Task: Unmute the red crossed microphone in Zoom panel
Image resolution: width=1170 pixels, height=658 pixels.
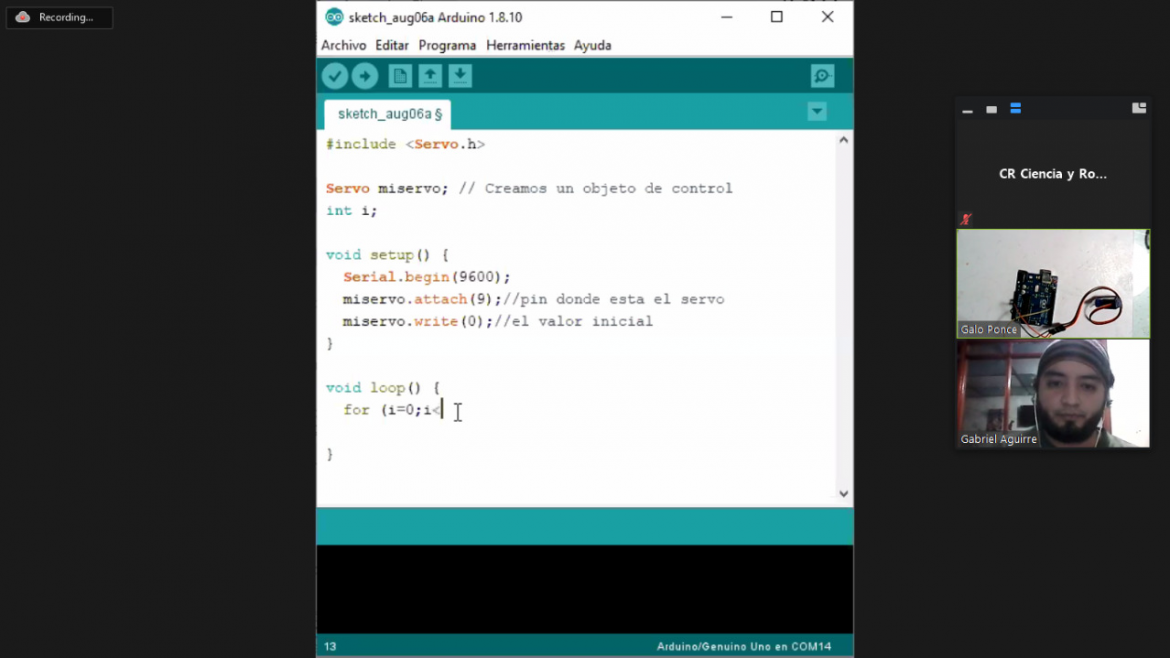Action: pos(965,218)
